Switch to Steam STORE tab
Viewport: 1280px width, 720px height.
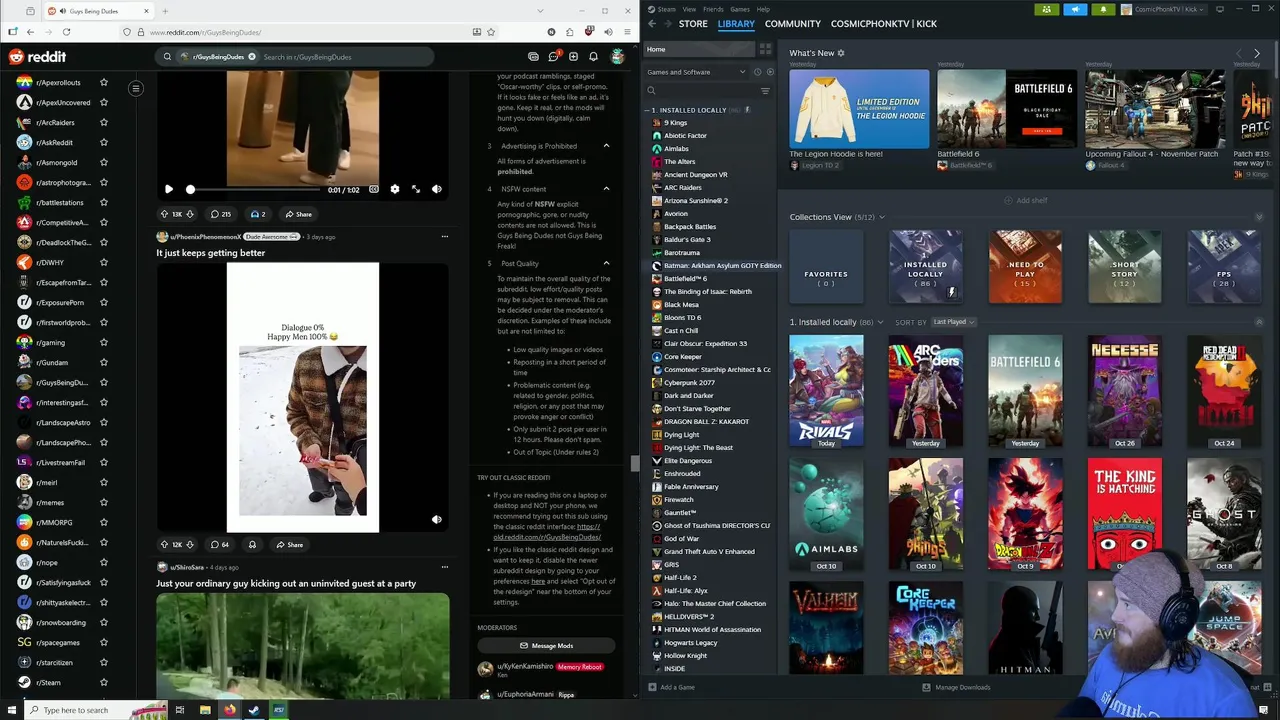point(693,24)
